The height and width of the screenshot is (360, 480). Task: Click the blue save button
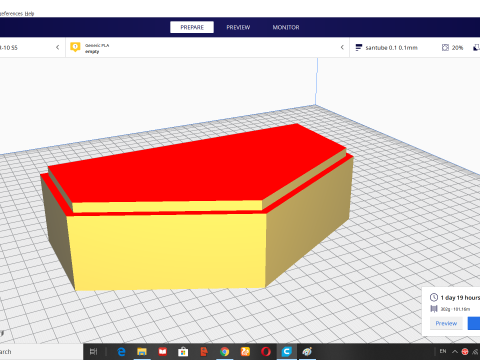474,323
